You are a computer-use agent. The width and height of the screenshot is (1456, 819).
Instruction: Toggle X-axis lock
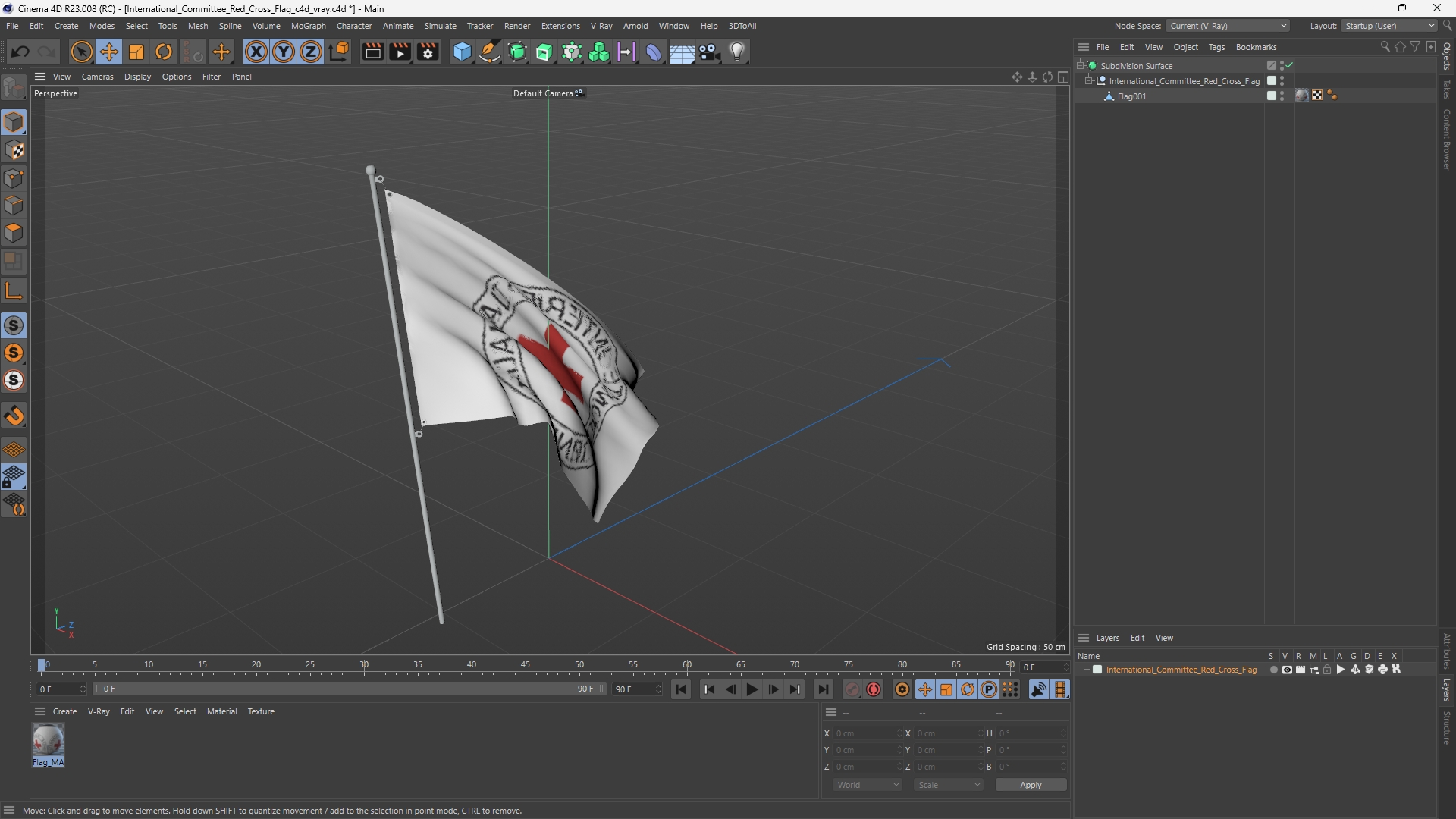pyautogui.click(x=256, y=52)
